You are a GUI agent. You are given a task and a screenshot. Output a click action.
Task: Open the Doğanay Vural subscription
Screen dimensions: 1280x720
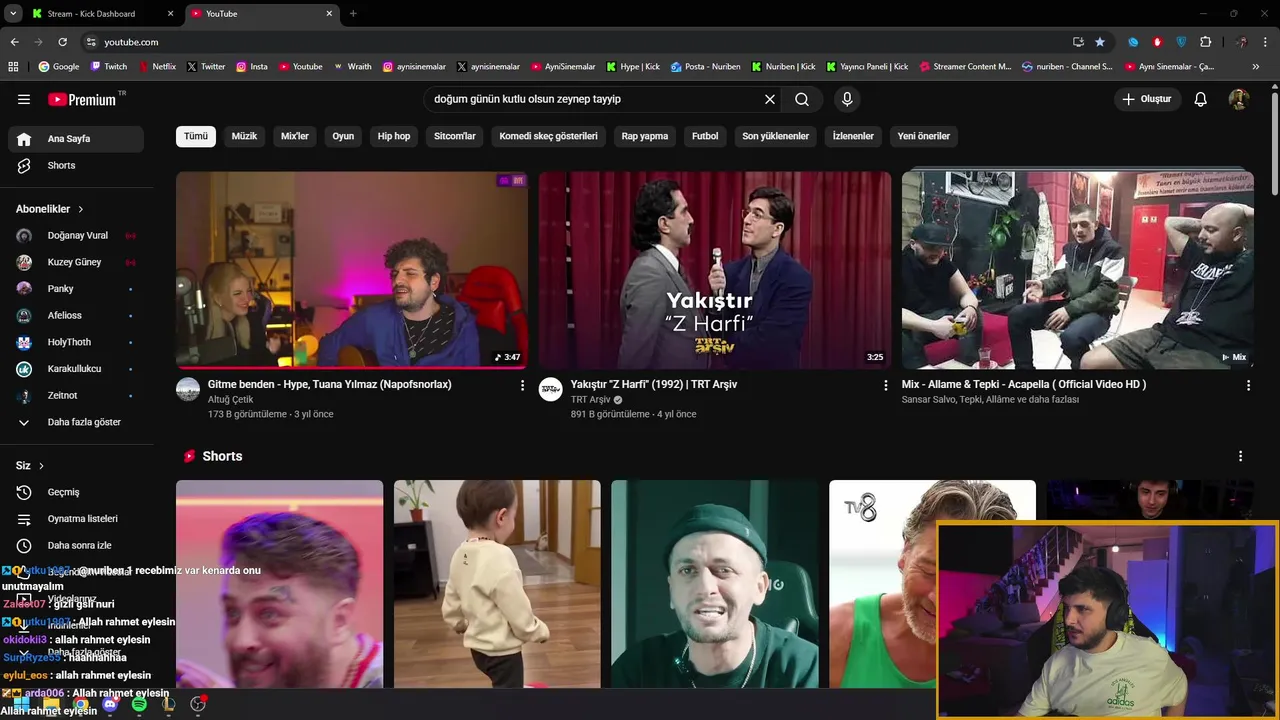click(x=76, y=235)
